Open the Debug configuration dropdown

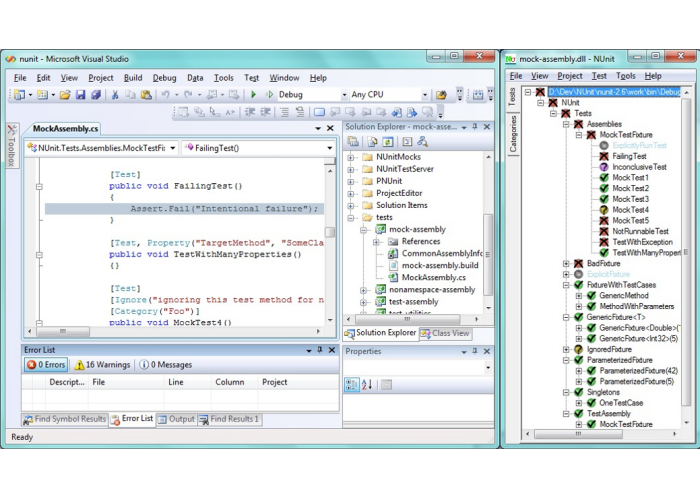pyautogui.click(x=344, y=95)
